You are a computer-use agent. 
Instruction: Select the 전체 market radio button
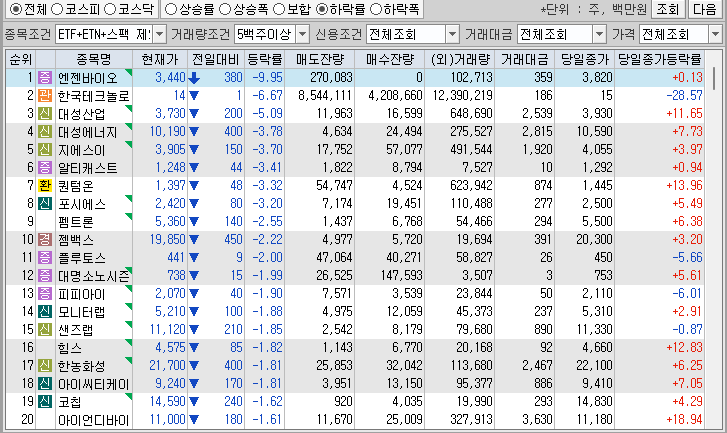(15, 9)
